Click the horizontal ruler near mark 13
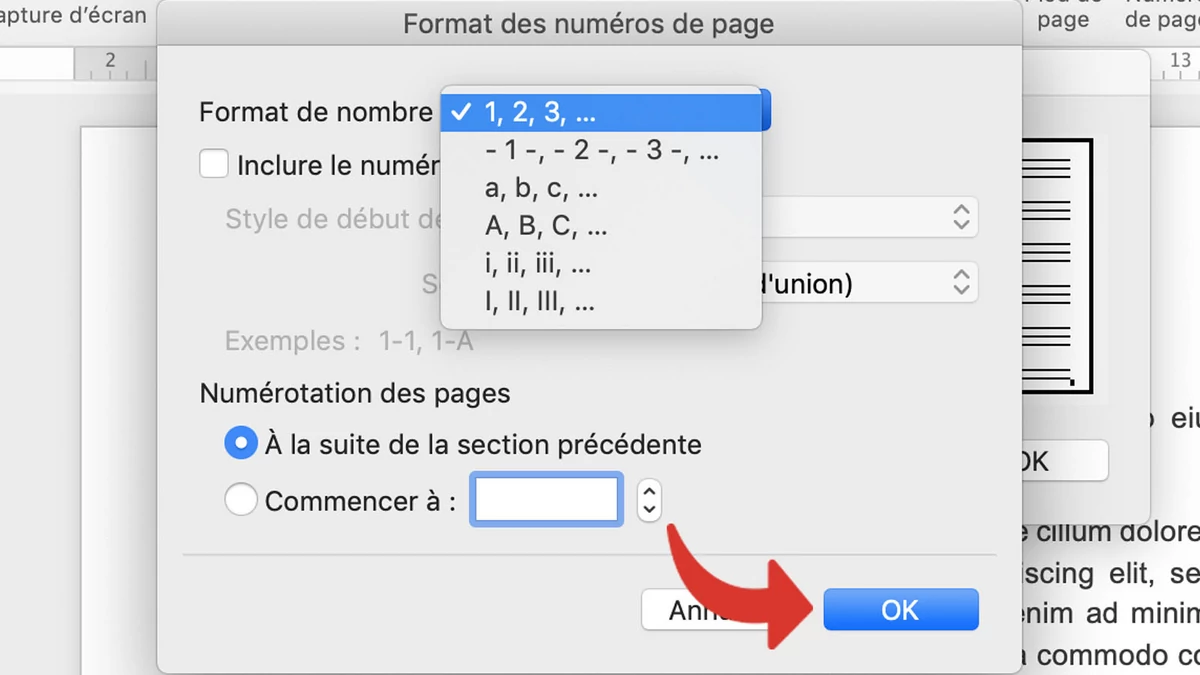Screen dimensions: 1200x675 pyautogui.click(x=1179, y=63)
